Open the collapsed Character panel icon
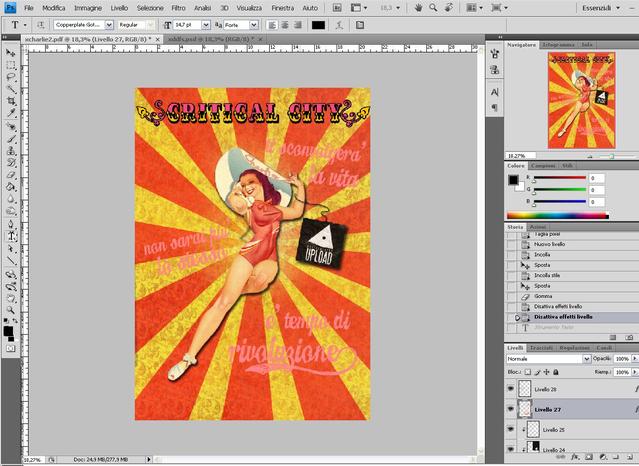 [x=494, y=93]
